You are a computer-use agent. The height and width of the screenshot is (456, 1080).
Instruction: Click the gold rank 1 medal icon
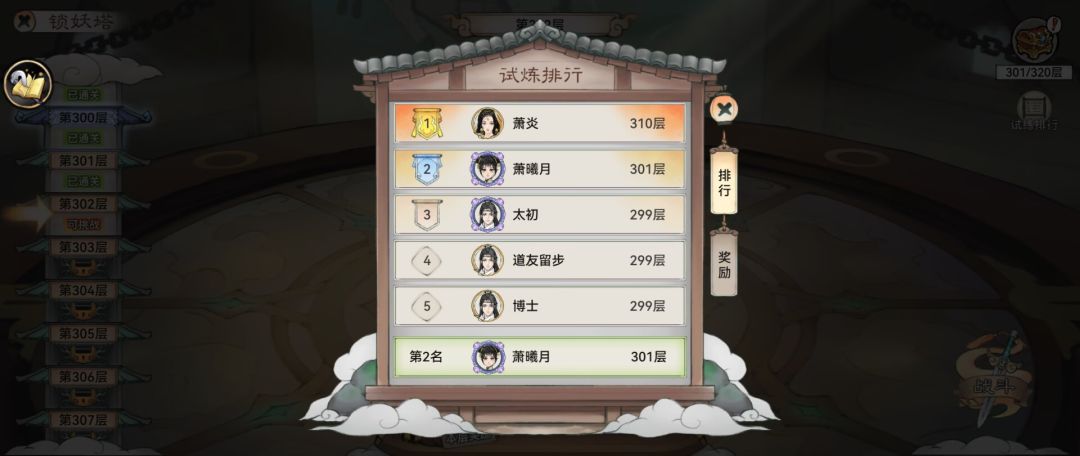(x=426, y=123)
